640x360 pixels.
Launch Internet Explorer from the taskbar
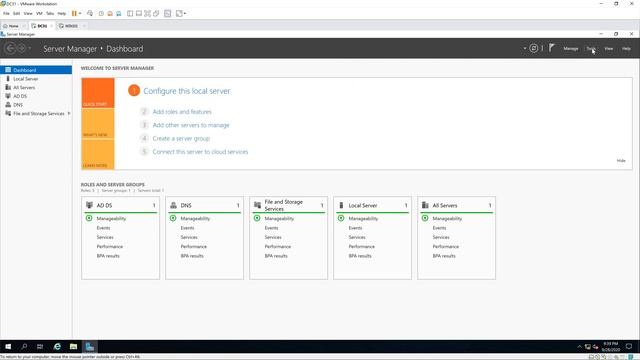[x=57, y=347]
